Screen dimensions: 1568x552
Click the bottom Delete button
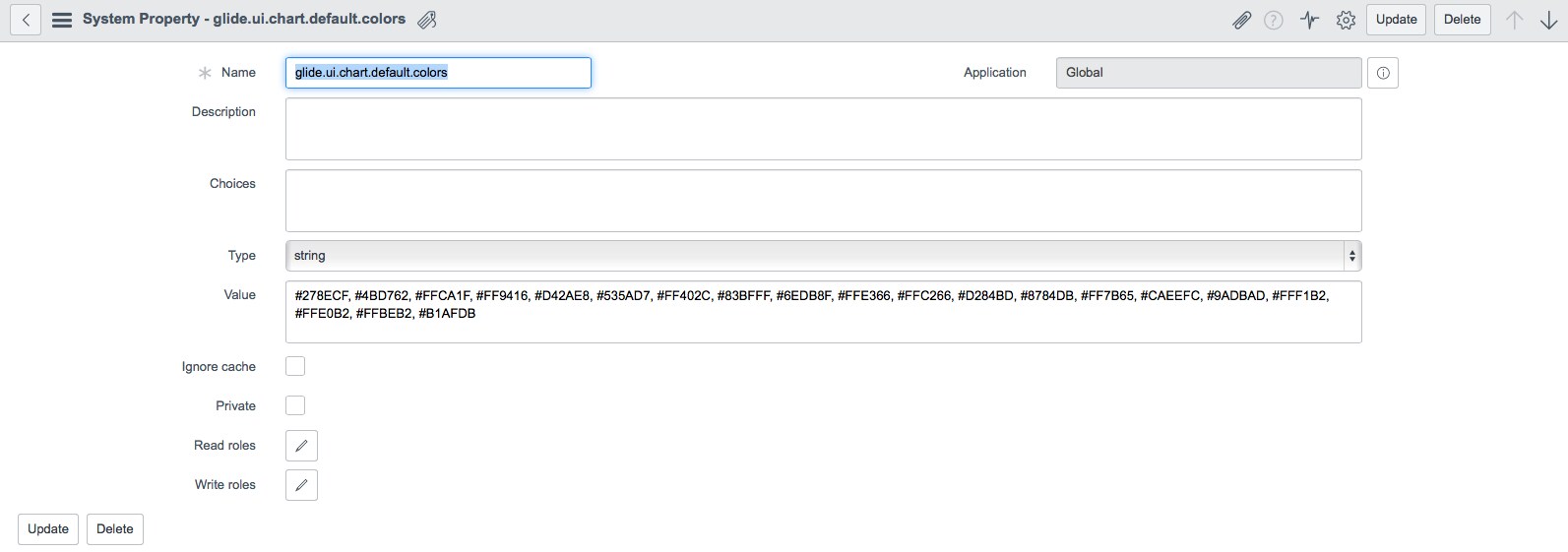click(x=115, y=529)
